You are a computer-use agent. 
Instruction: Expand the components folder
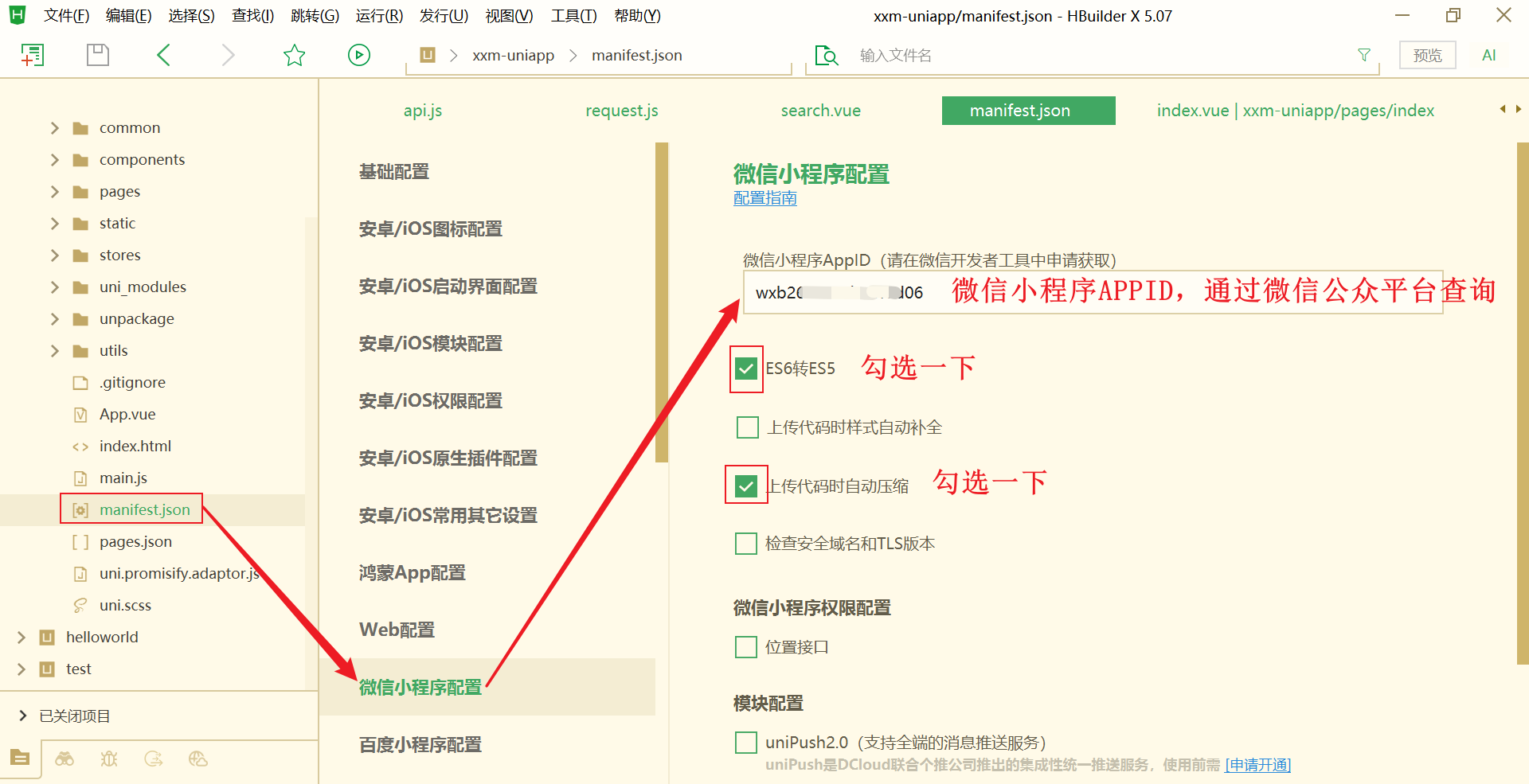pos(54,160)
